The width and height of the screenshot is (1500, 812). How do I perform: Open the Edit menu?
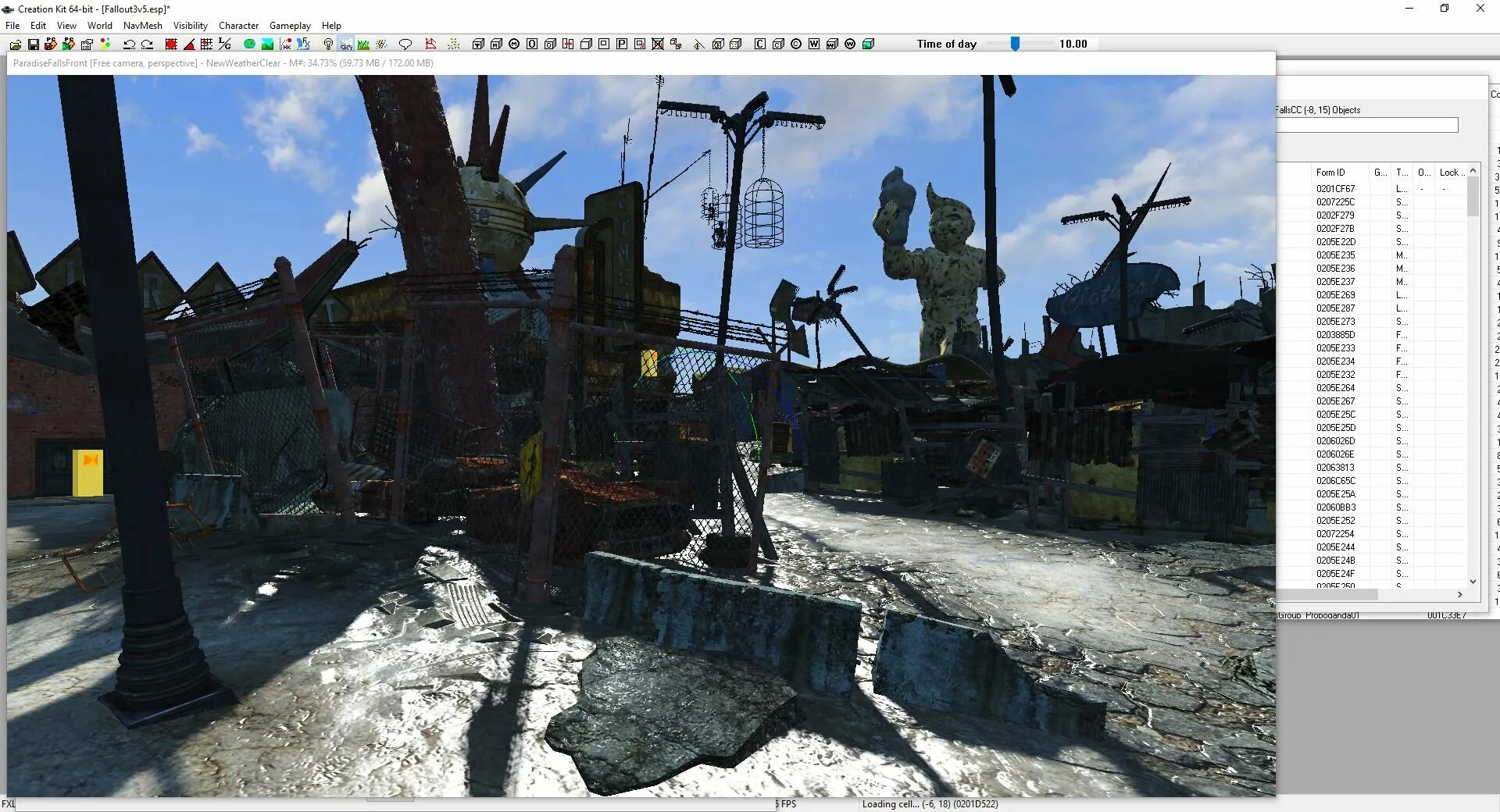click(x=37, y=26)
